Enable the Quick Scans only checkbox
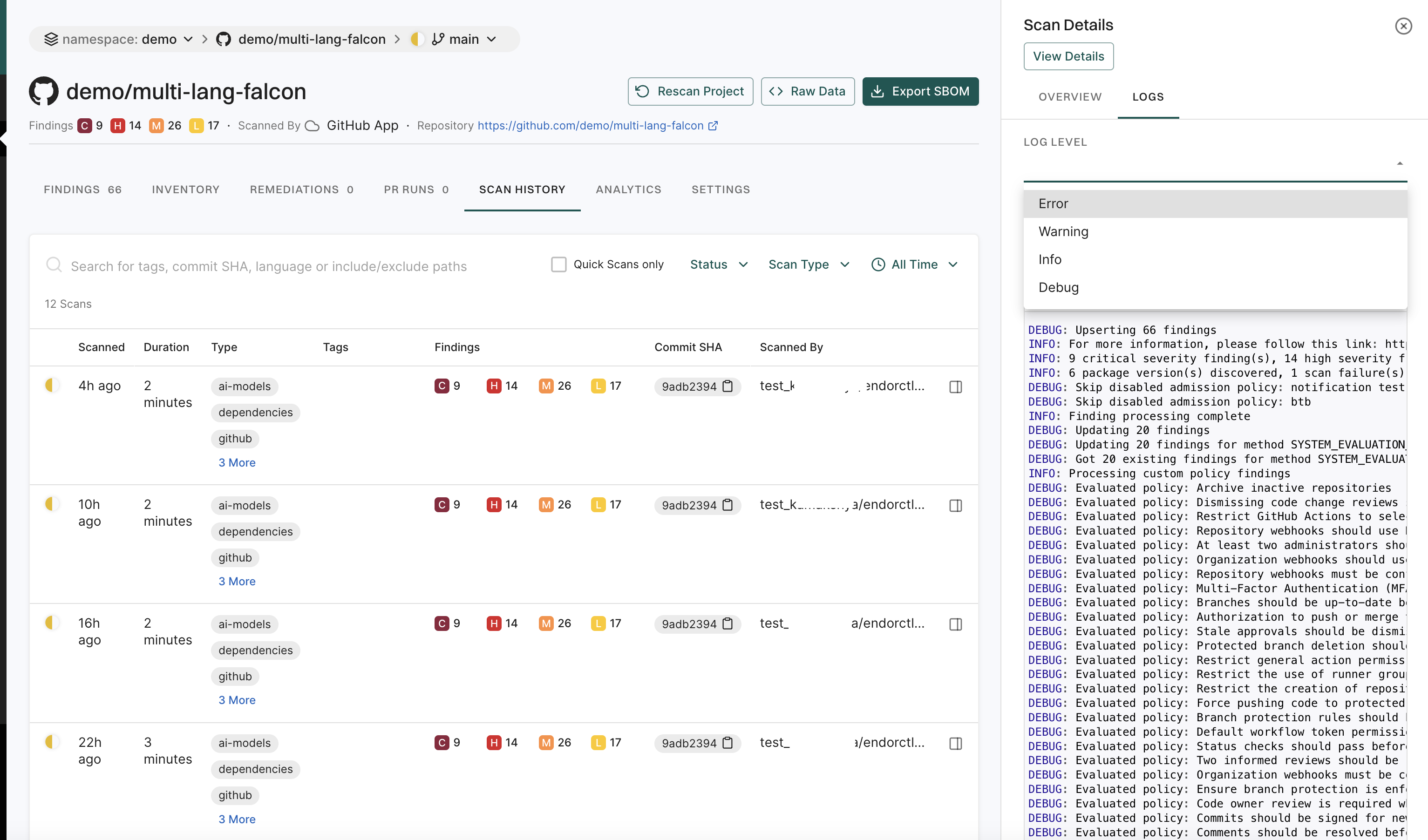 click(559, 264)
